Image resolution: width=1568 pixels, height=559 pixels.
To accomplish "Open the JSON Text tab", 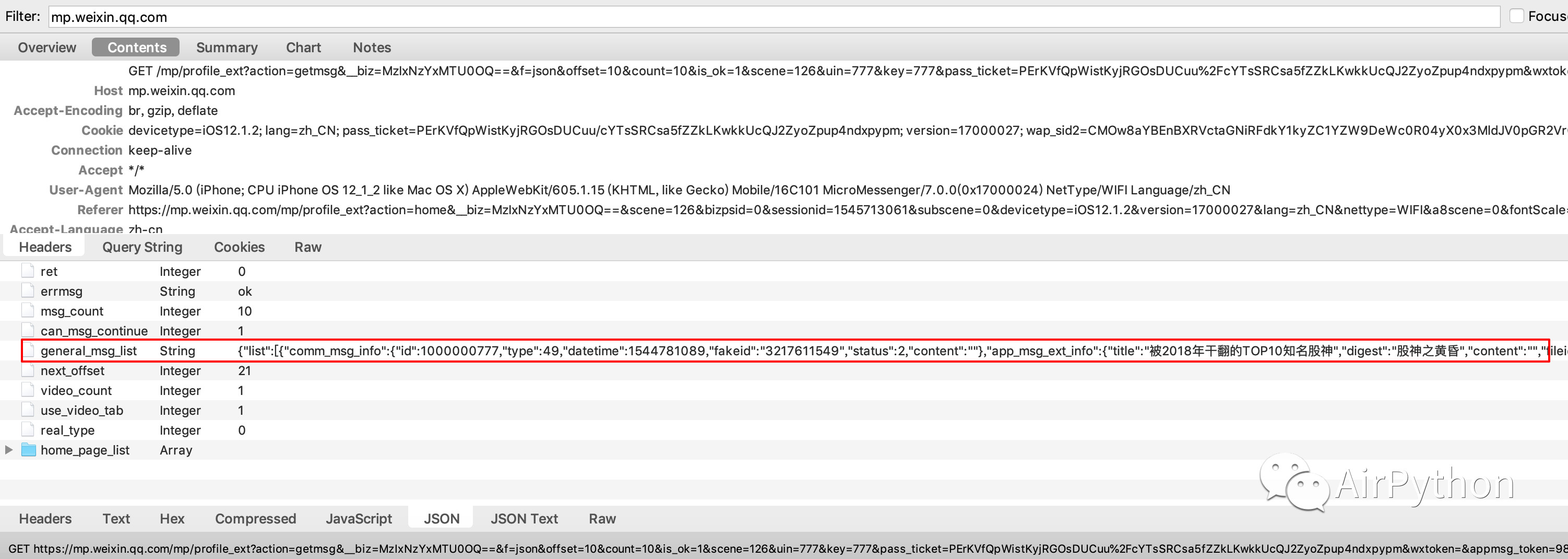I will 524,519.
